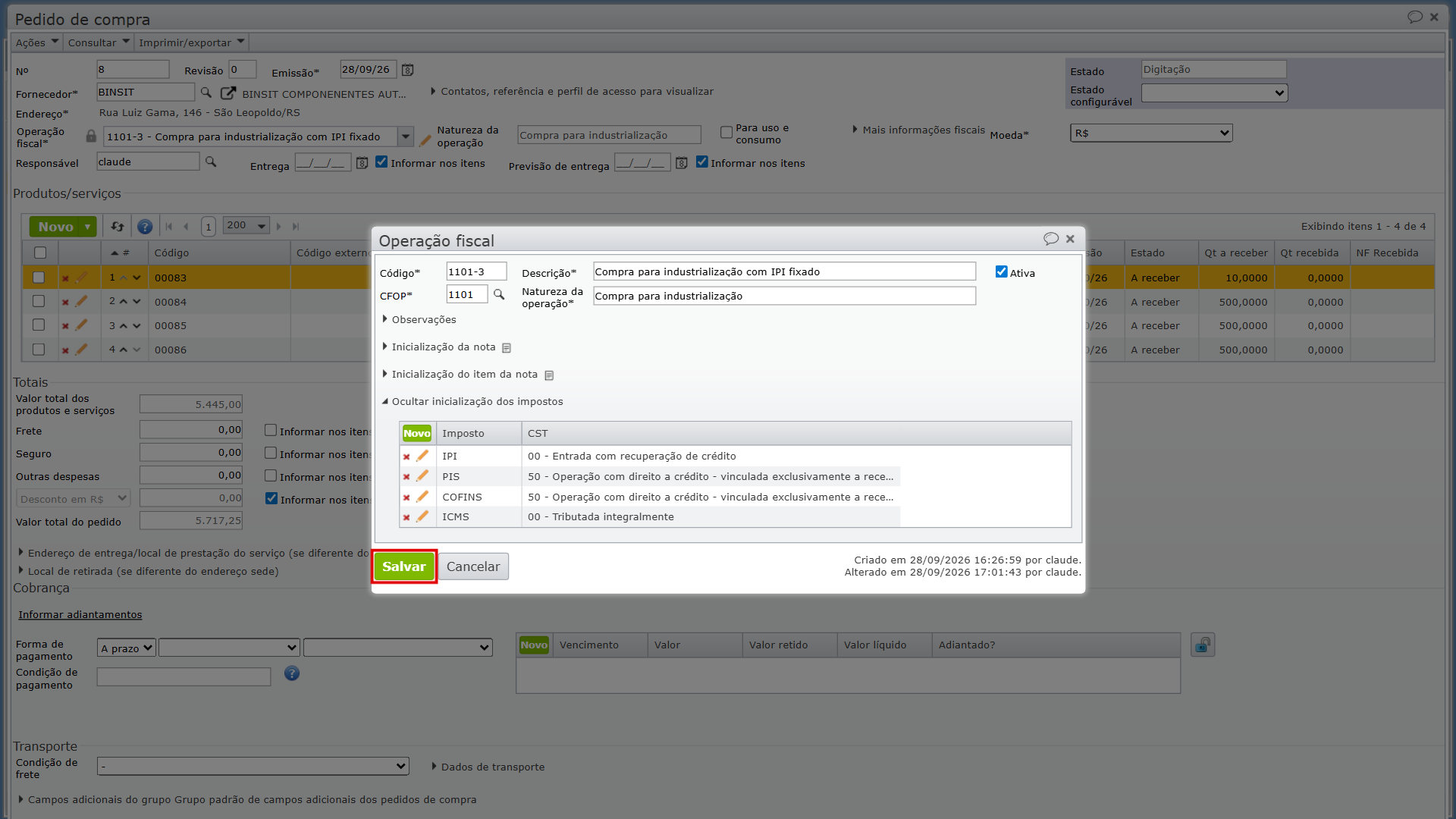
Task: Check the Frete Informar nos itens box
Action: coord(271,430)
